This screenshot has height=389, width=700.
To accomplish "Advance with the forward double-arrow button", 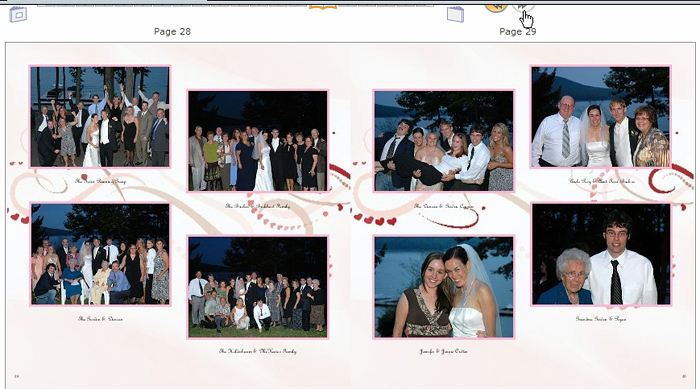I will pyautogui.click(x=522, y=5).
